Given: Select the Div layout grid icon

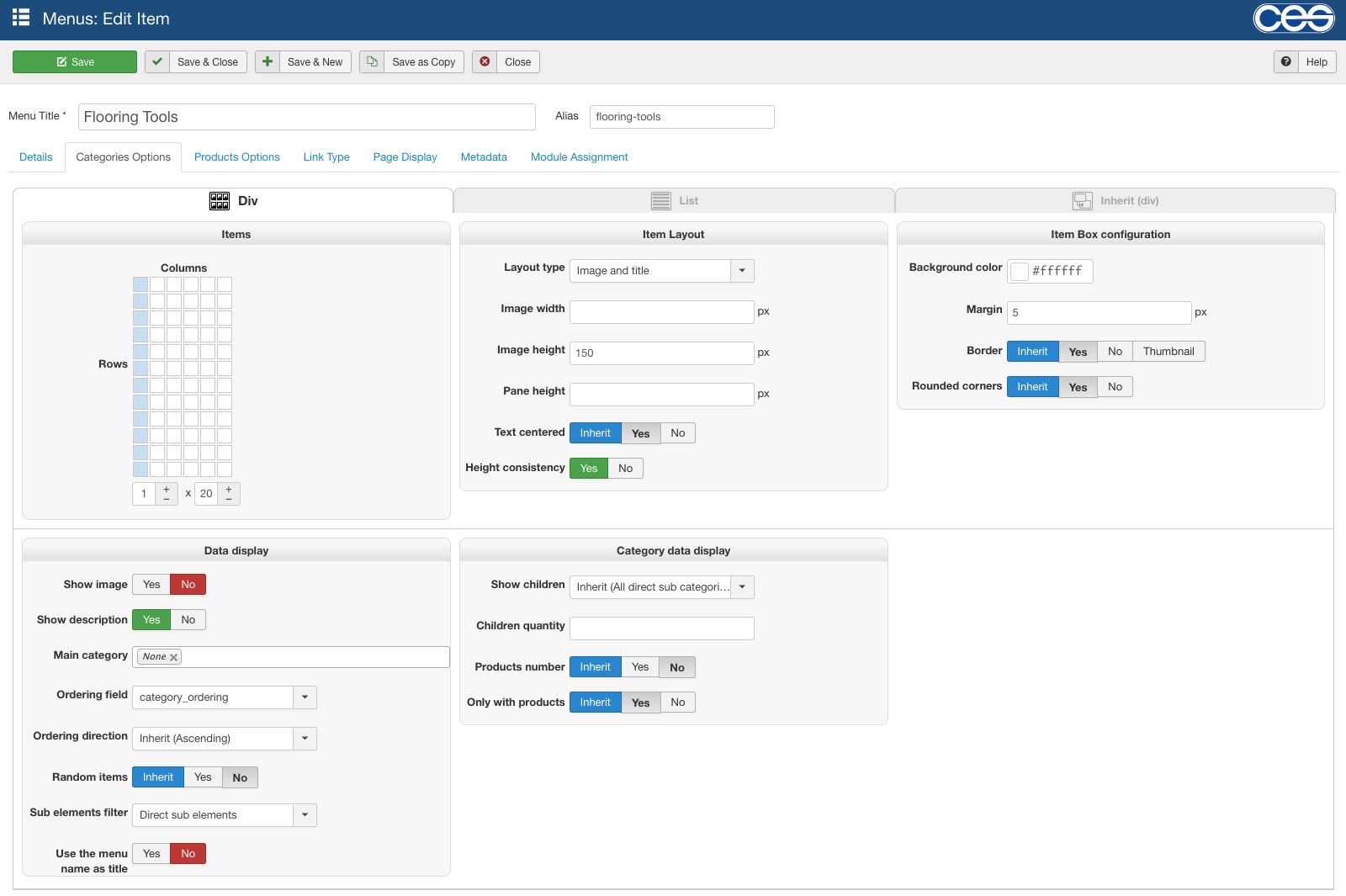Looking at the screenshot, I should click(220, 200).
